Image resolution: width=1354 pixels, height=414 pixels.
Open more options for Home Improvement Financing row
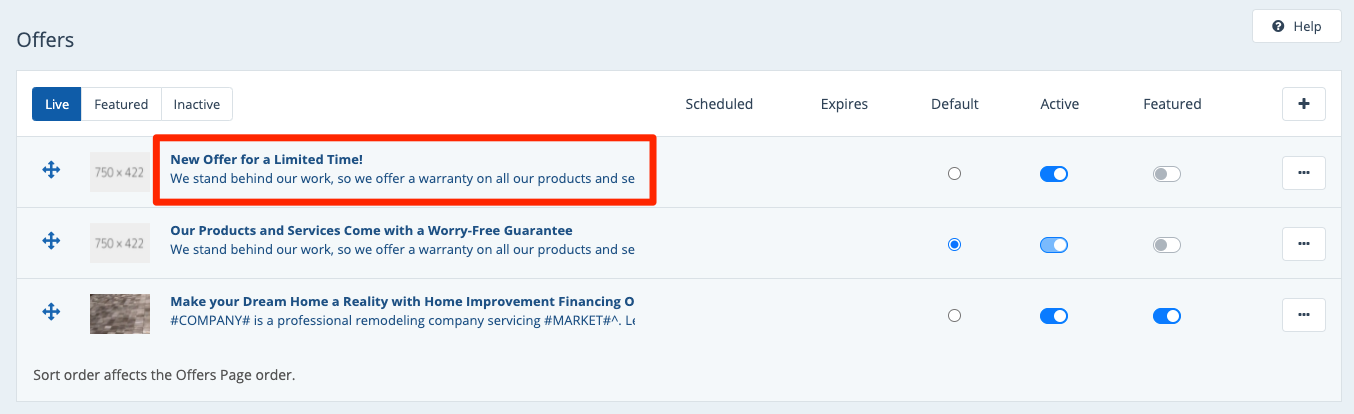click(1303, 314)
